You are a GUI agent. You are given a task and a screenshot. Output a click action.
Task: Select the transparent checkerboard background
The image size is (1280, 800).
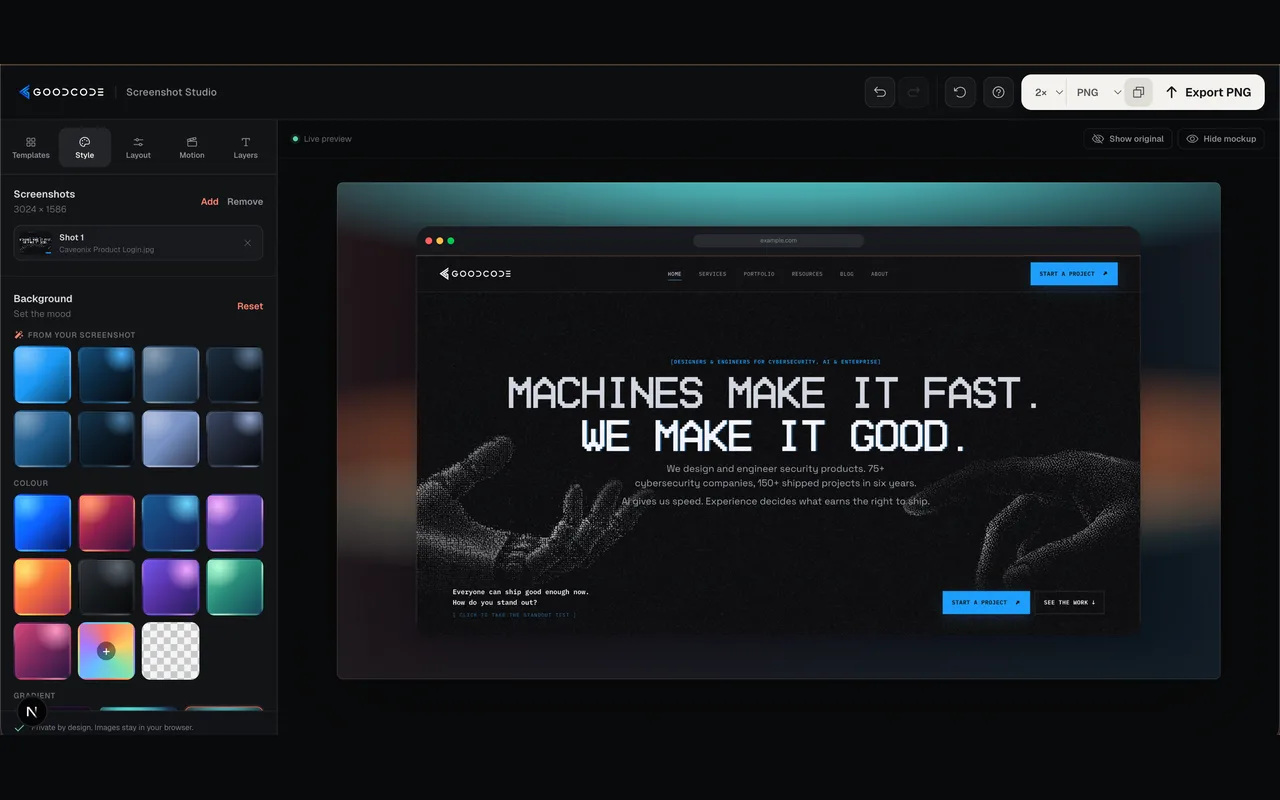click(x=170, y=651)
